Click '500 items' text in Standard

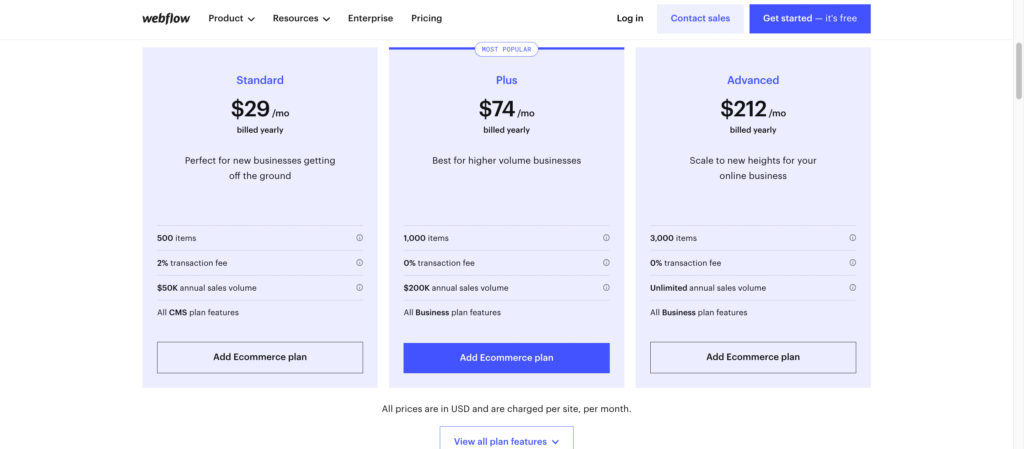176,238
